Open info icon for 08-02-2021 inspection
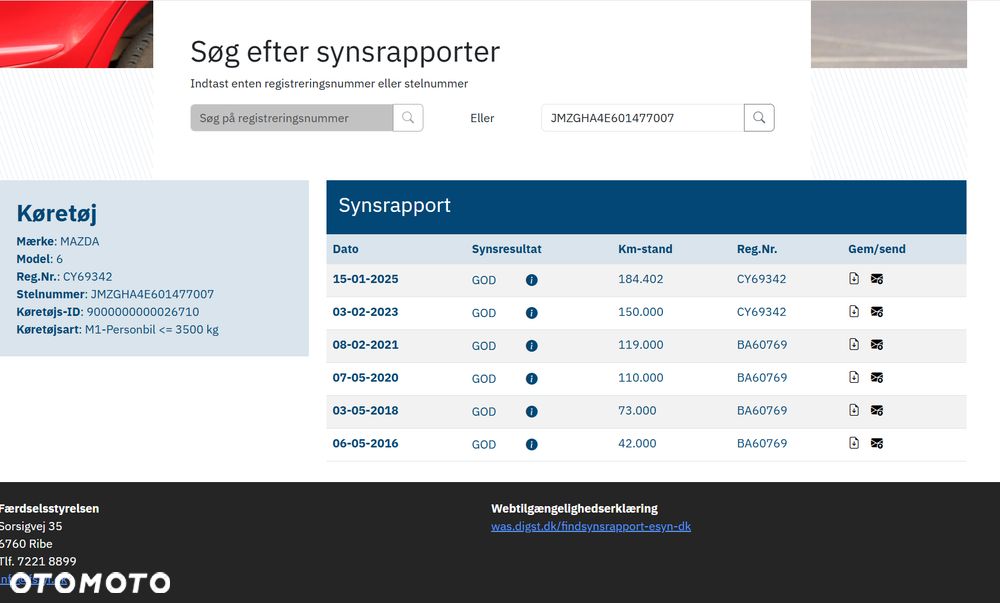This screenshot has height=603, width=1000. point(531,346)
